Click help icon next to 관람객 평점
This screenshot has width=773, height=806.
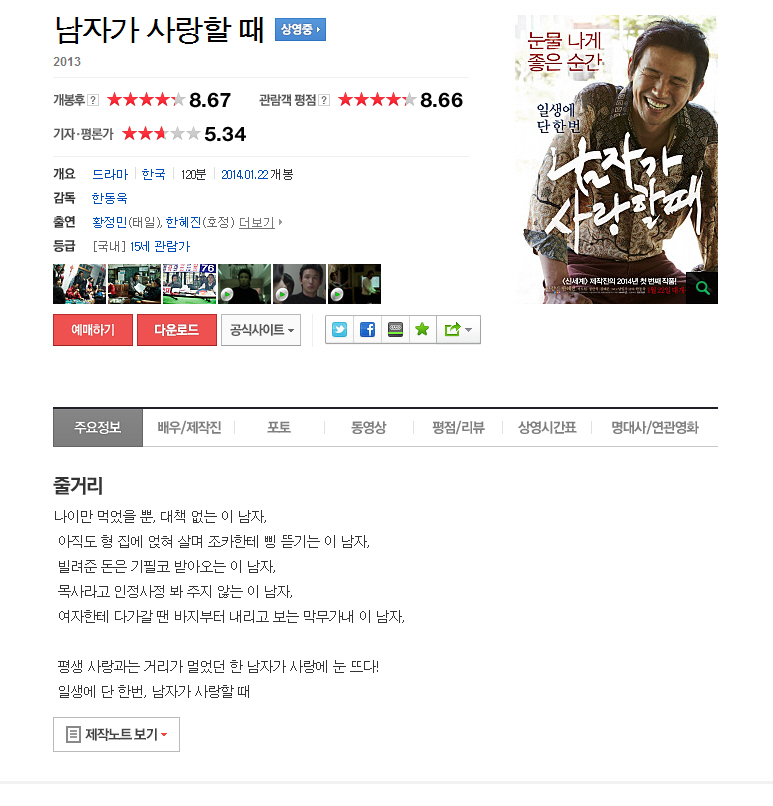click(324, 100)
